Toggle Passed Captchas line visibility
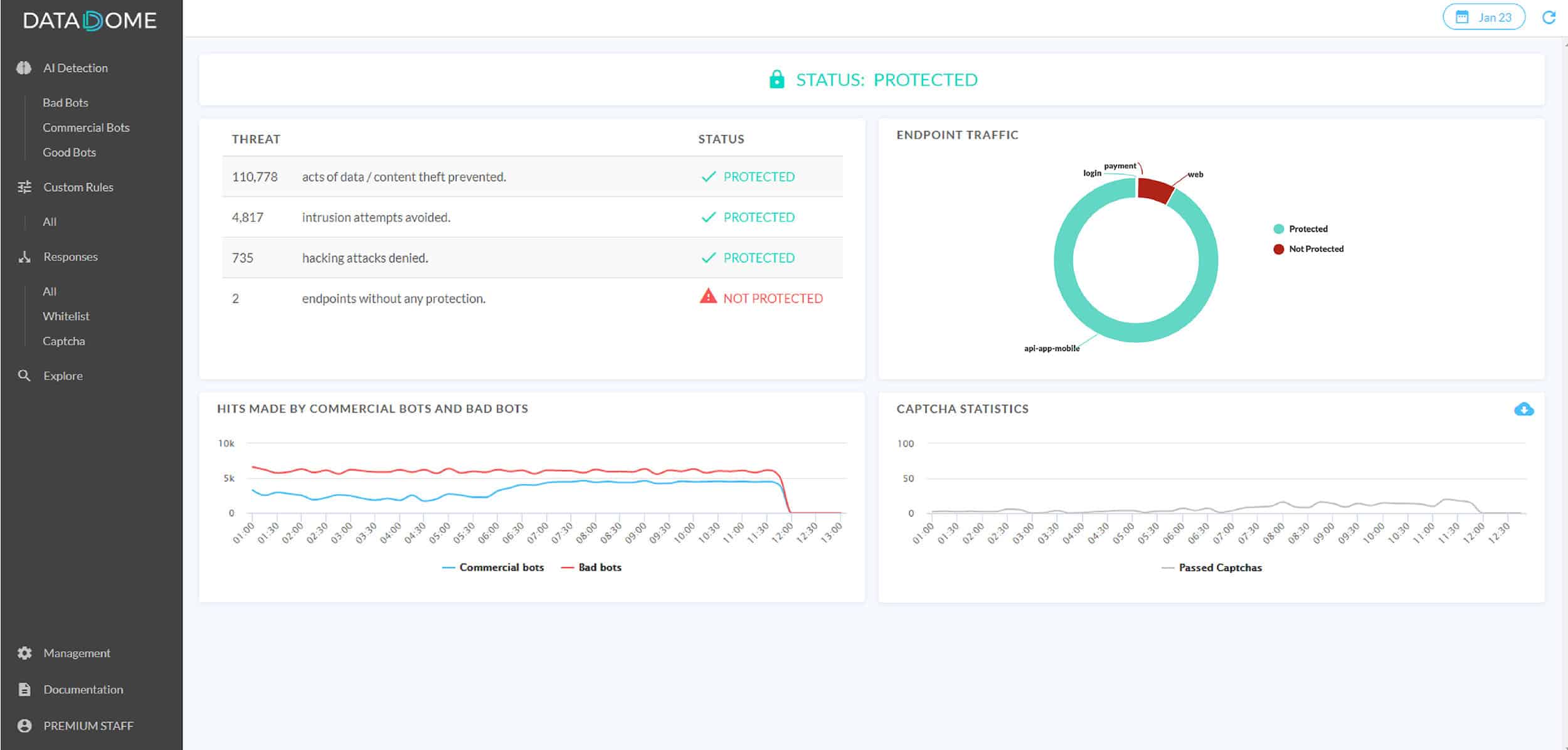Screen dimensions: 1568x750 coord(1210,567)
